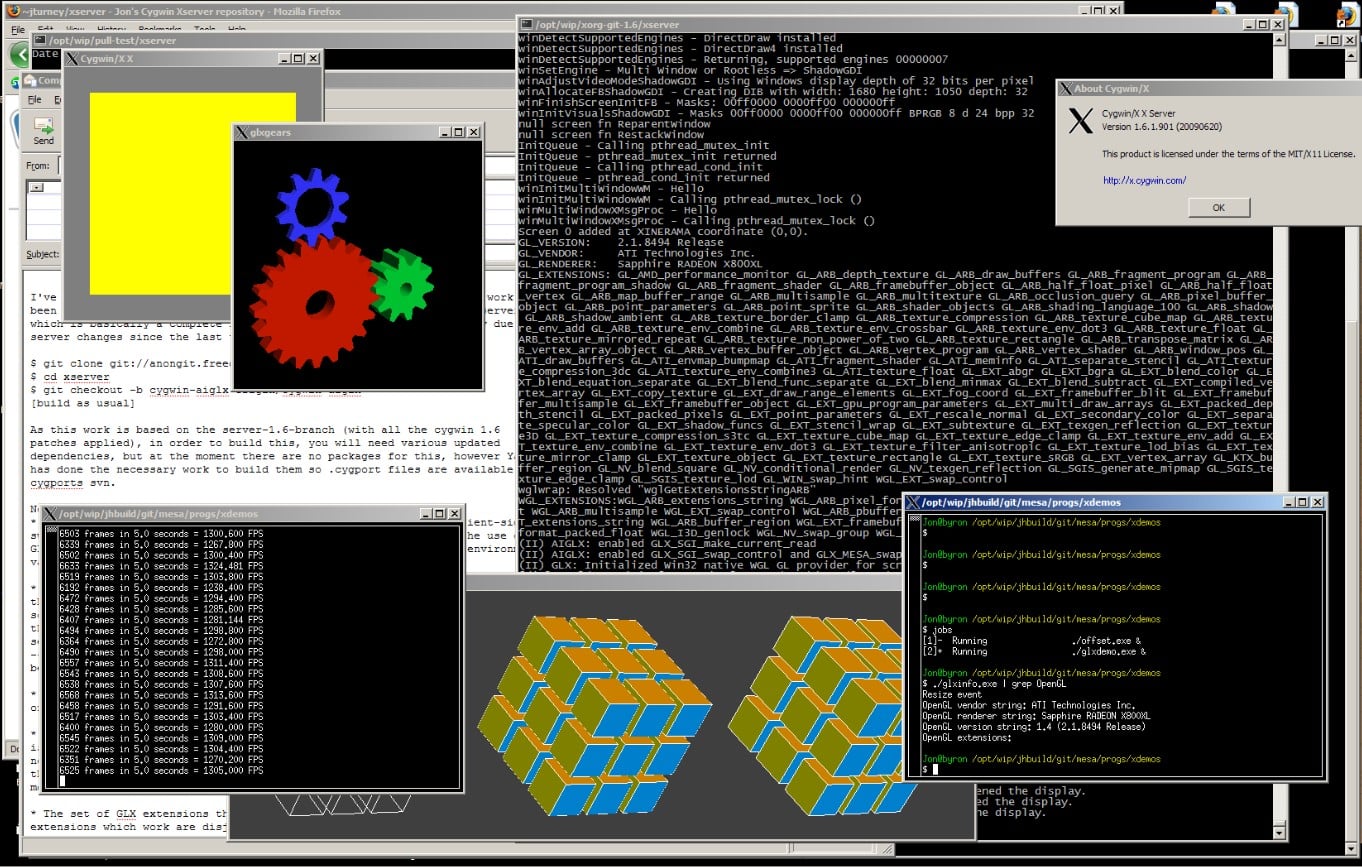Open the http://x.cygwin.com/ link
Screen dimensions: 1362x867
coord(1144,181)
